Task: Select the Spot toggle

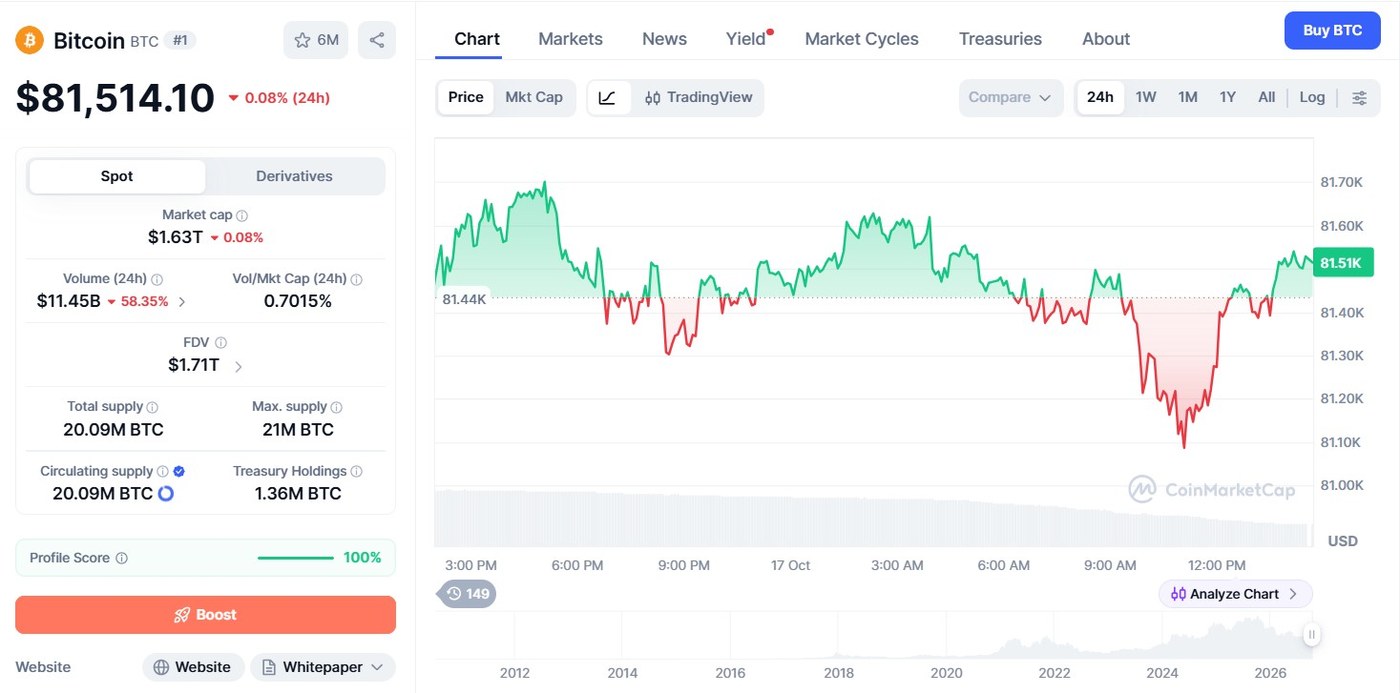Action: click(x=117, y=176)
